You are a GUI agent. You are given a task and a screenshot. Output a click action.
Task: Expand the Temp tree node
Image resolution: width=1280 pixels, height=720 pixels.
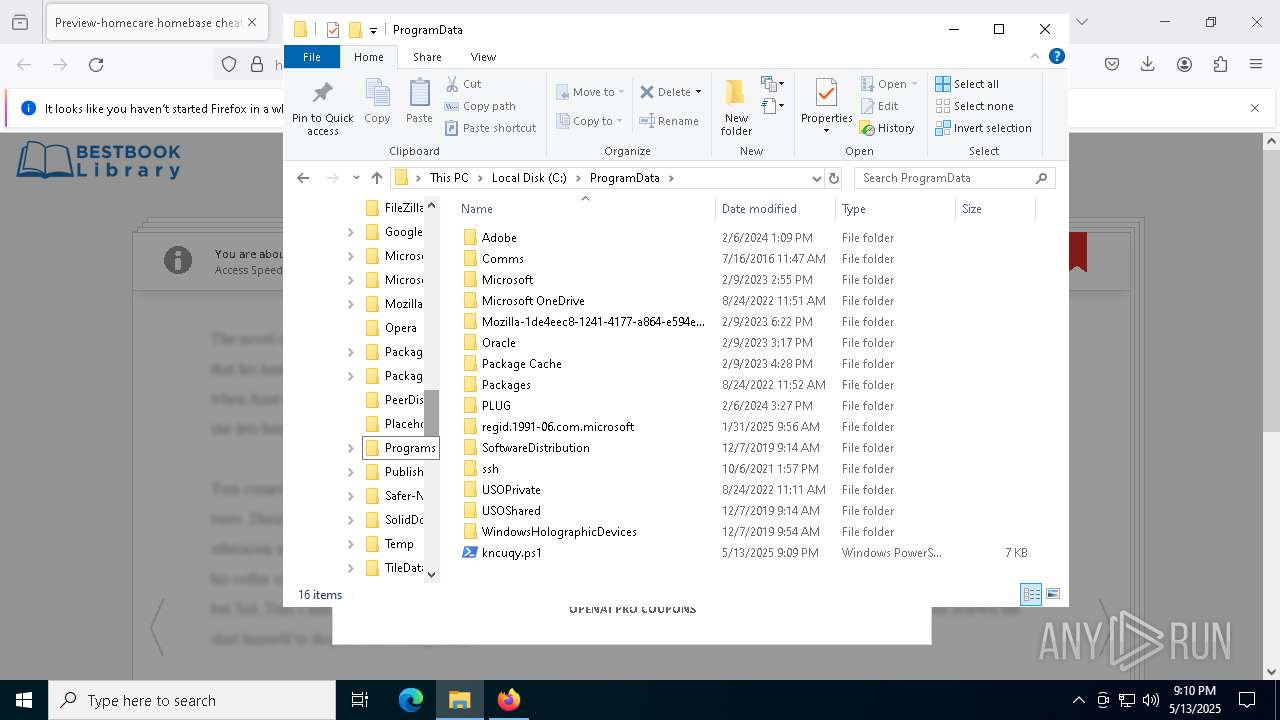click(x=350, y=544)
